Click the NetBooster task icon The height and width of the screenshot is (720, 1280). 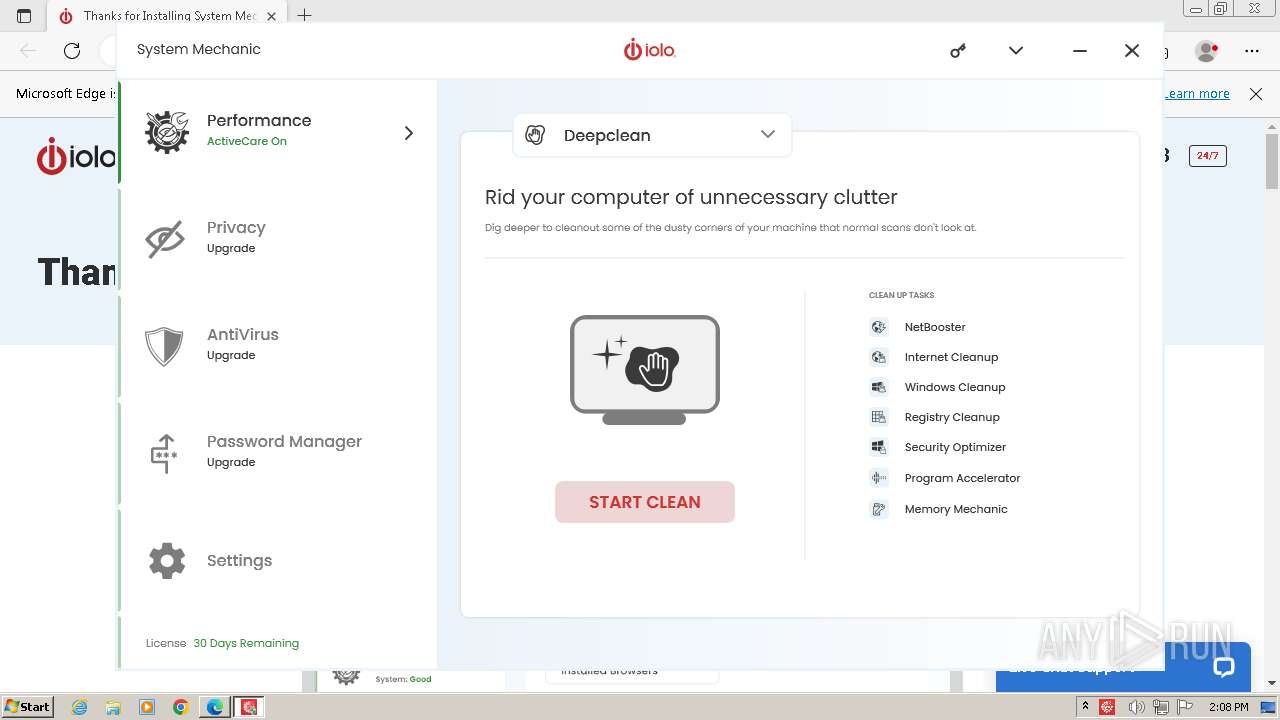pyautogui.click(x=878, y=327)
